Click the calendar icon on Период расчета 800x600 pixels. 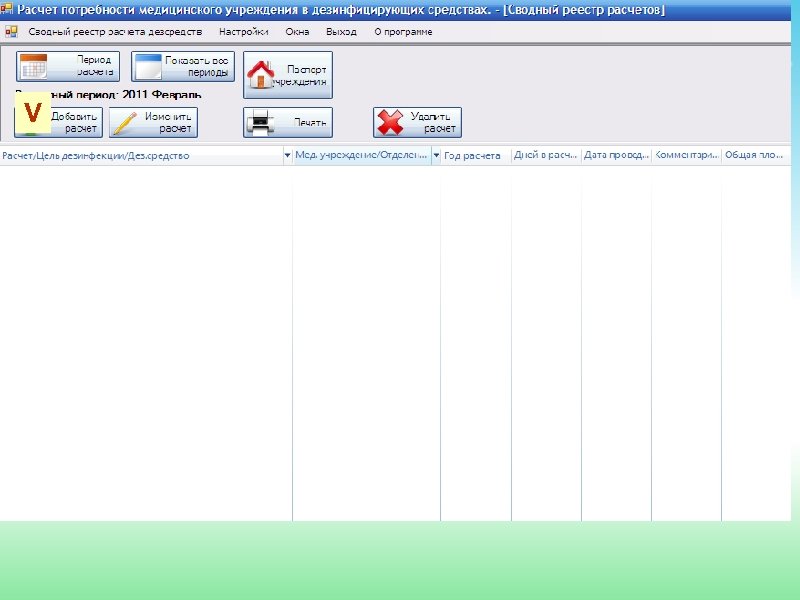click(34, 66)
